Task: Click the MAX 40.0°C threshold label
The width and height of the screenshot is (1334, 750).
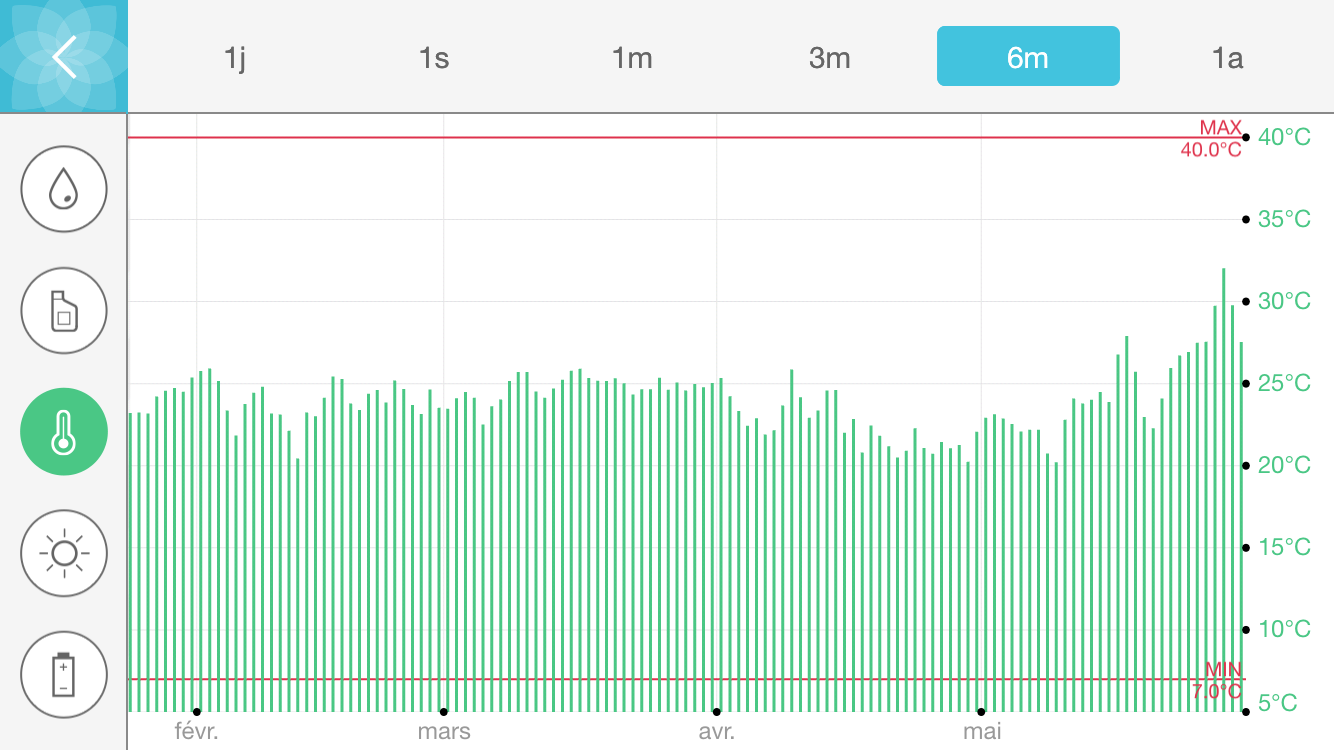Action: click(1212, 139)
